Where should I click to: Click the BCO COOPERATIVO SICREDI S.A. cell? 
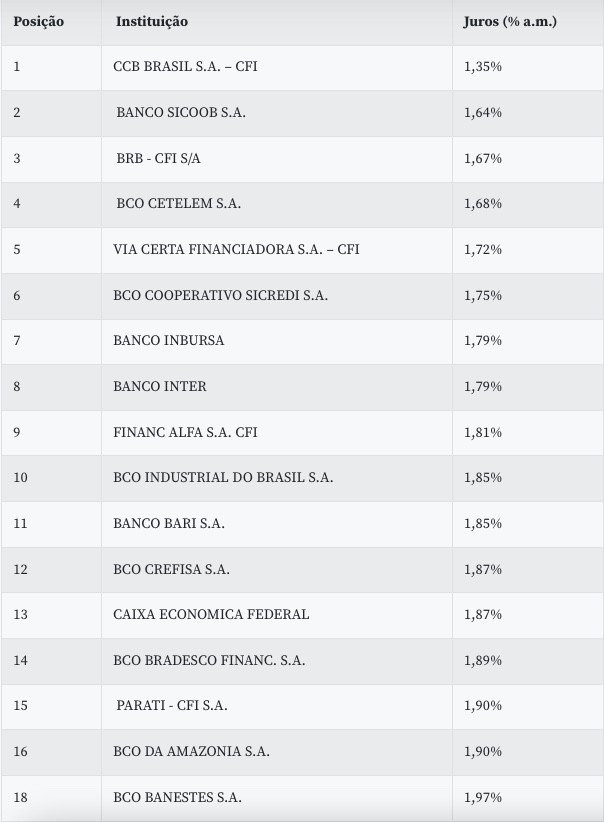coord(220,295)
